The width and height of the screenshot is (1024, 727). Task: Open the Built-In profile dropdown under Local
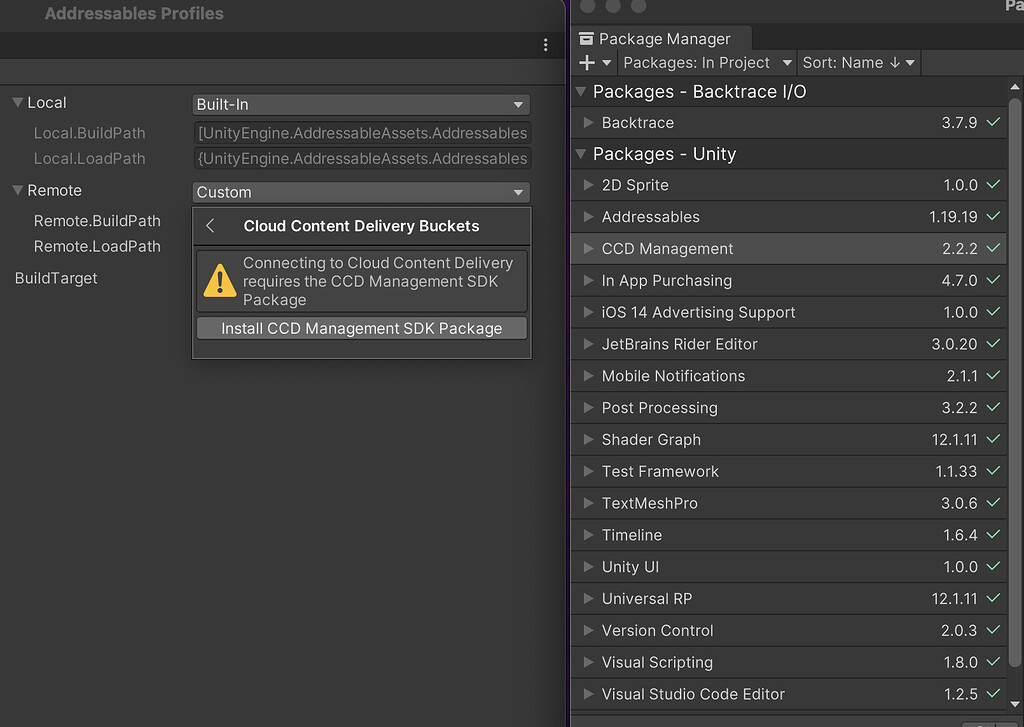click(360, 104)
